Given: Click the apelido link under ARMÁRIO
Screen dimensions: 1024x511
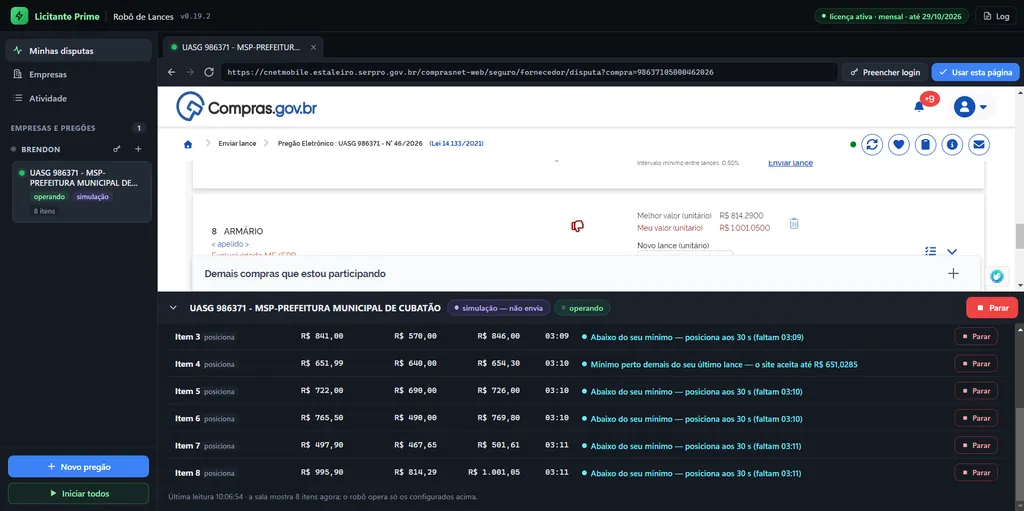Looking at the screenshot, I should pos(230,244).
